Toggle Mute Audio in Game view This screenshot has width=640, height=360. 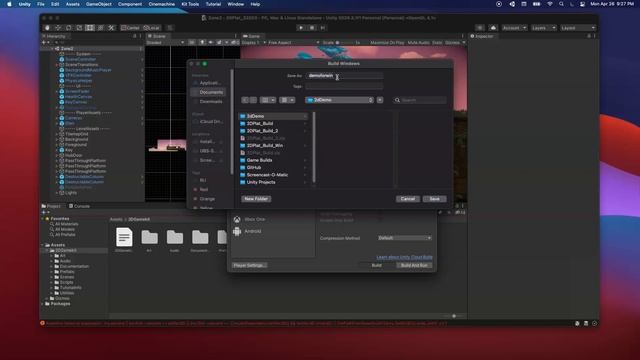coord(418,42)
